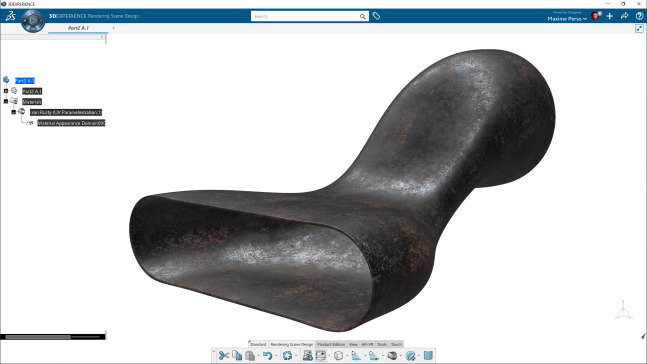This screenshot has height=364, width=647.
Task: Click the white cube object icon
Action: pyautogui.click(x=338, y=355)
